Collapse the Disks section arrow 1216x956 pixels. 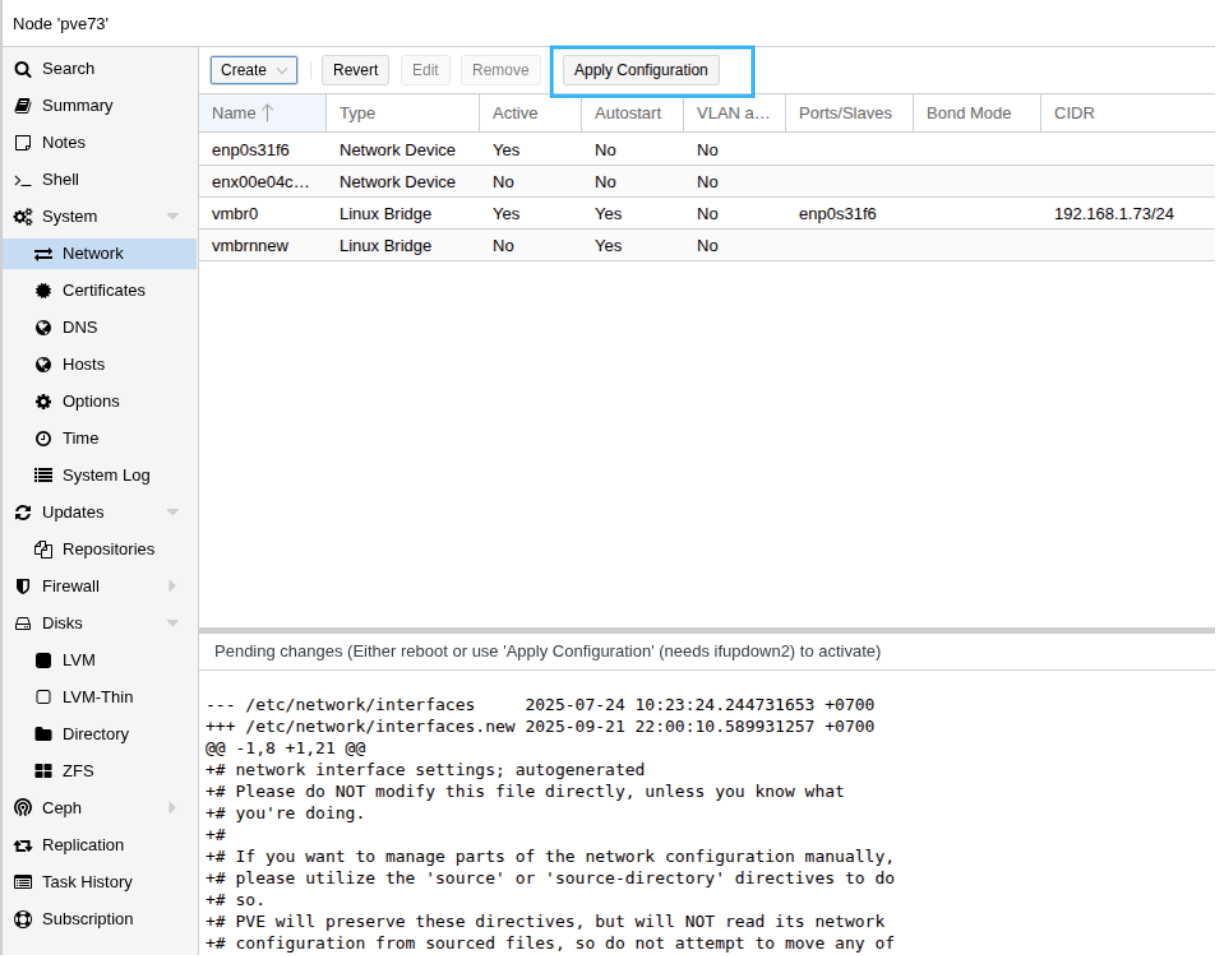pyautogui.click(x=172, y=623)
